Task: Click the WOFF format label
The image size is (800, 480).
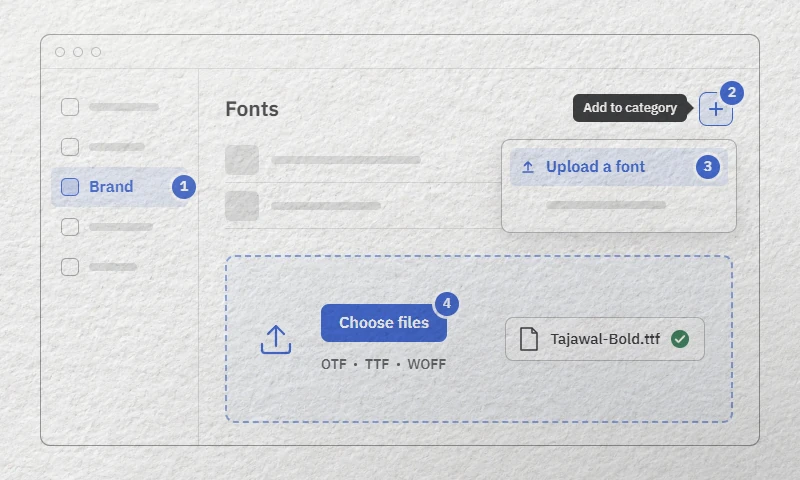Action: pos(427,364)
